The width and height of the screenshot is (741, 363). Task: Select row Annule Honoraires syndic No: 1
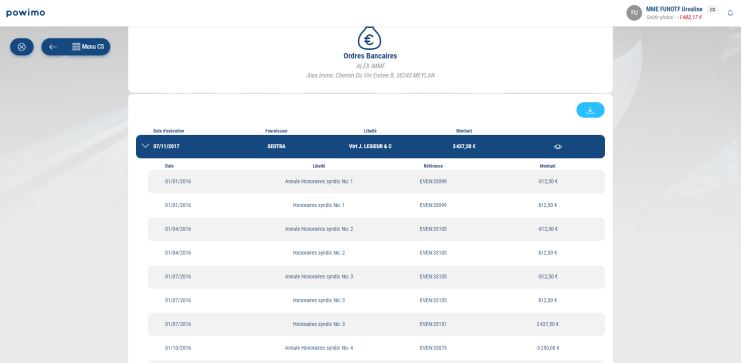click(x=376, y=182)
